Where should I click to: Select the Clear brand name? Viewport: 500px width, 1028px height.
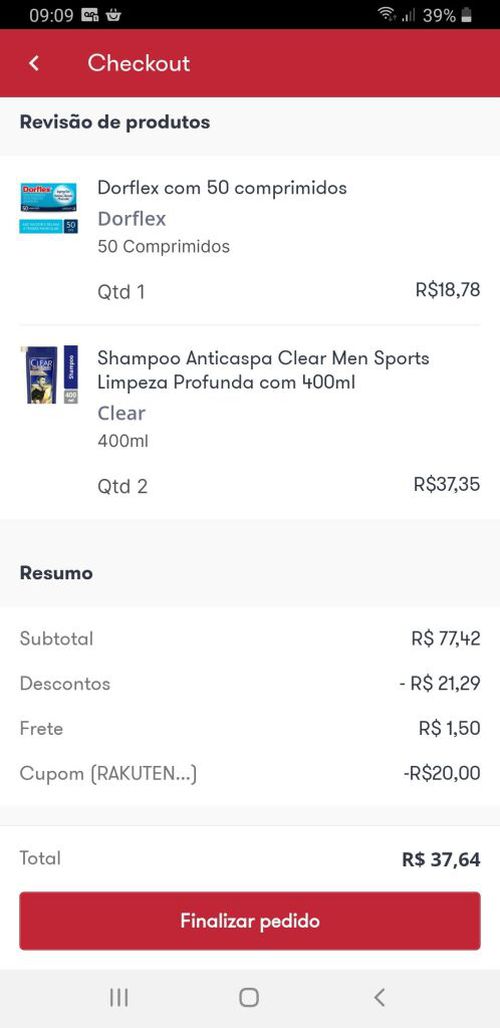(121, 413)
